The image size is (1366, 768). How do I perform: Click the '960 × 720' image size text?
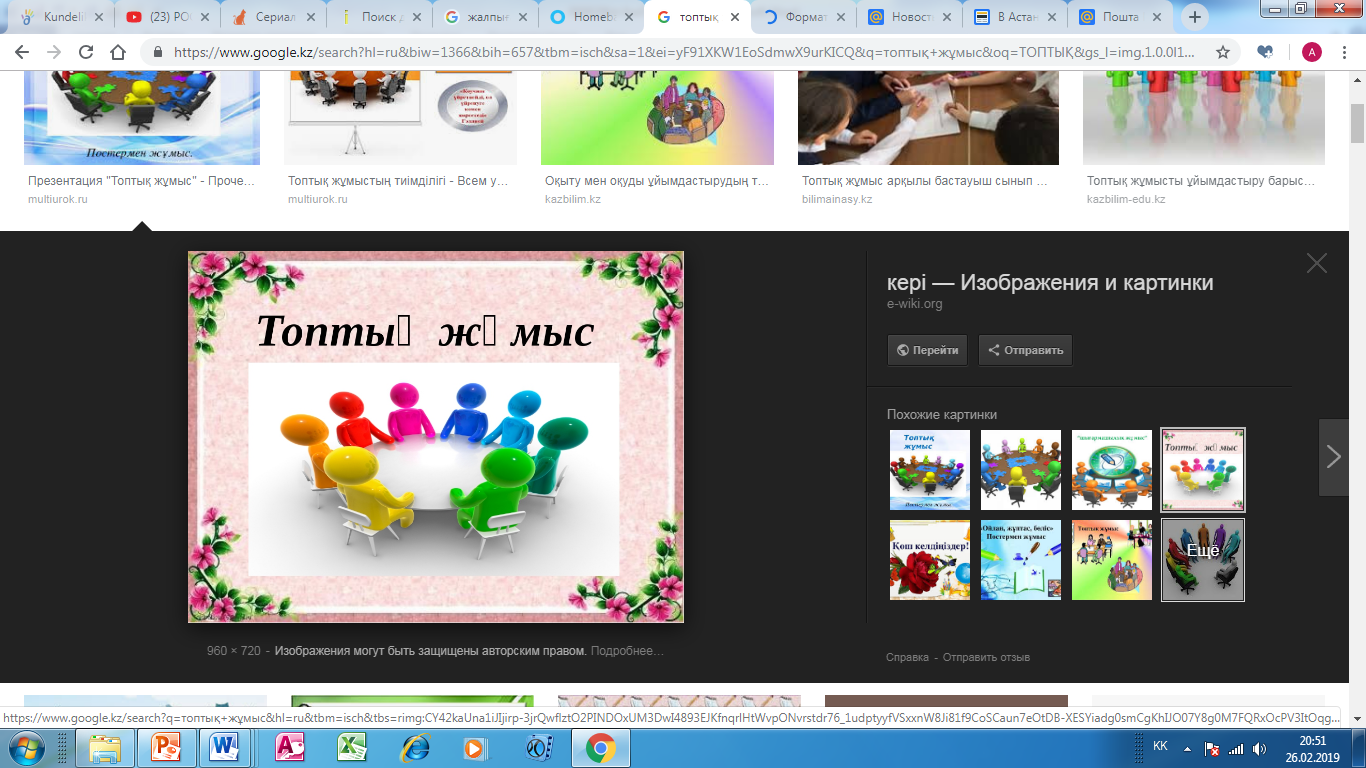pyautogui.click(x=233, y=651)
